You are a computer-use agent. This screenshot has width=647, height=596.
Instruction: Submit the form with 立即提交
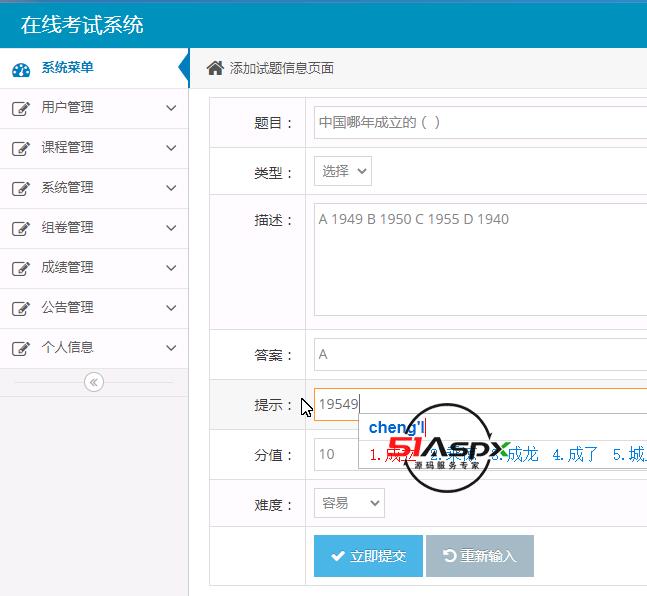[368, 556]
